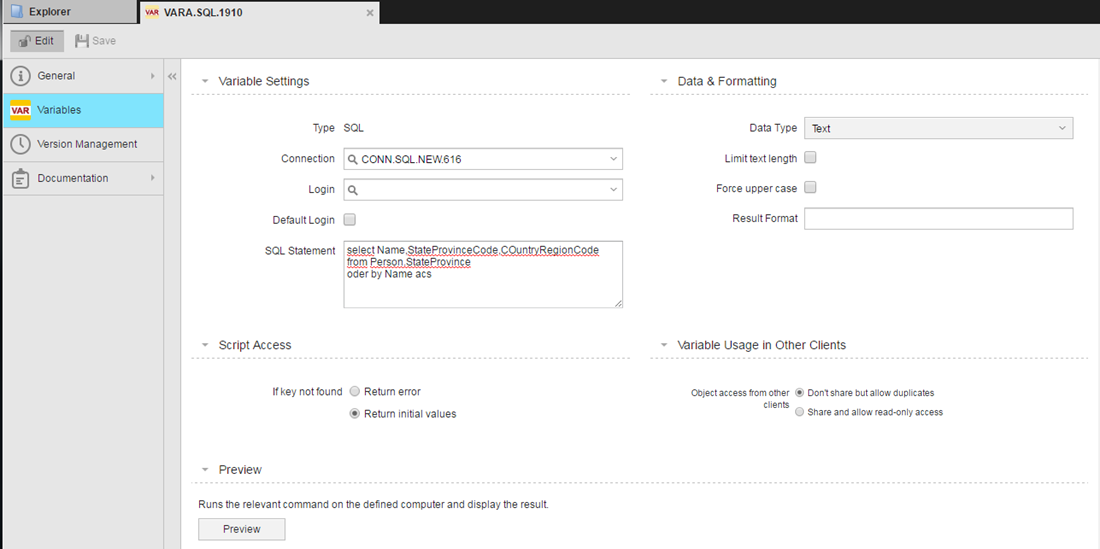Collapse the sidebar with double-chevron icon
Screen dimensions: 1100x549
pos(172,77)
